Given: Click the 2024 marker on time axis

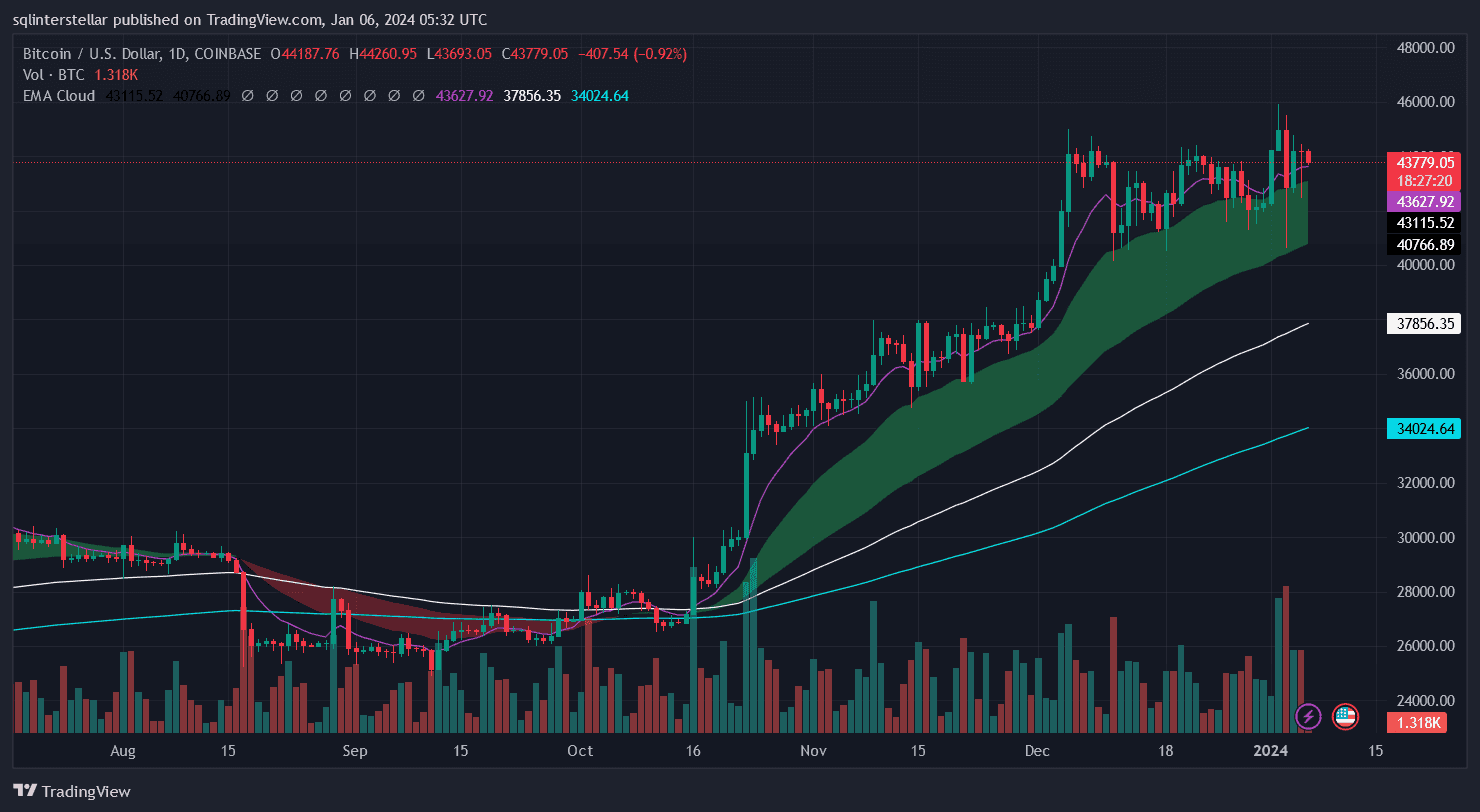Looking at the screenshot, I should 1271,750.
